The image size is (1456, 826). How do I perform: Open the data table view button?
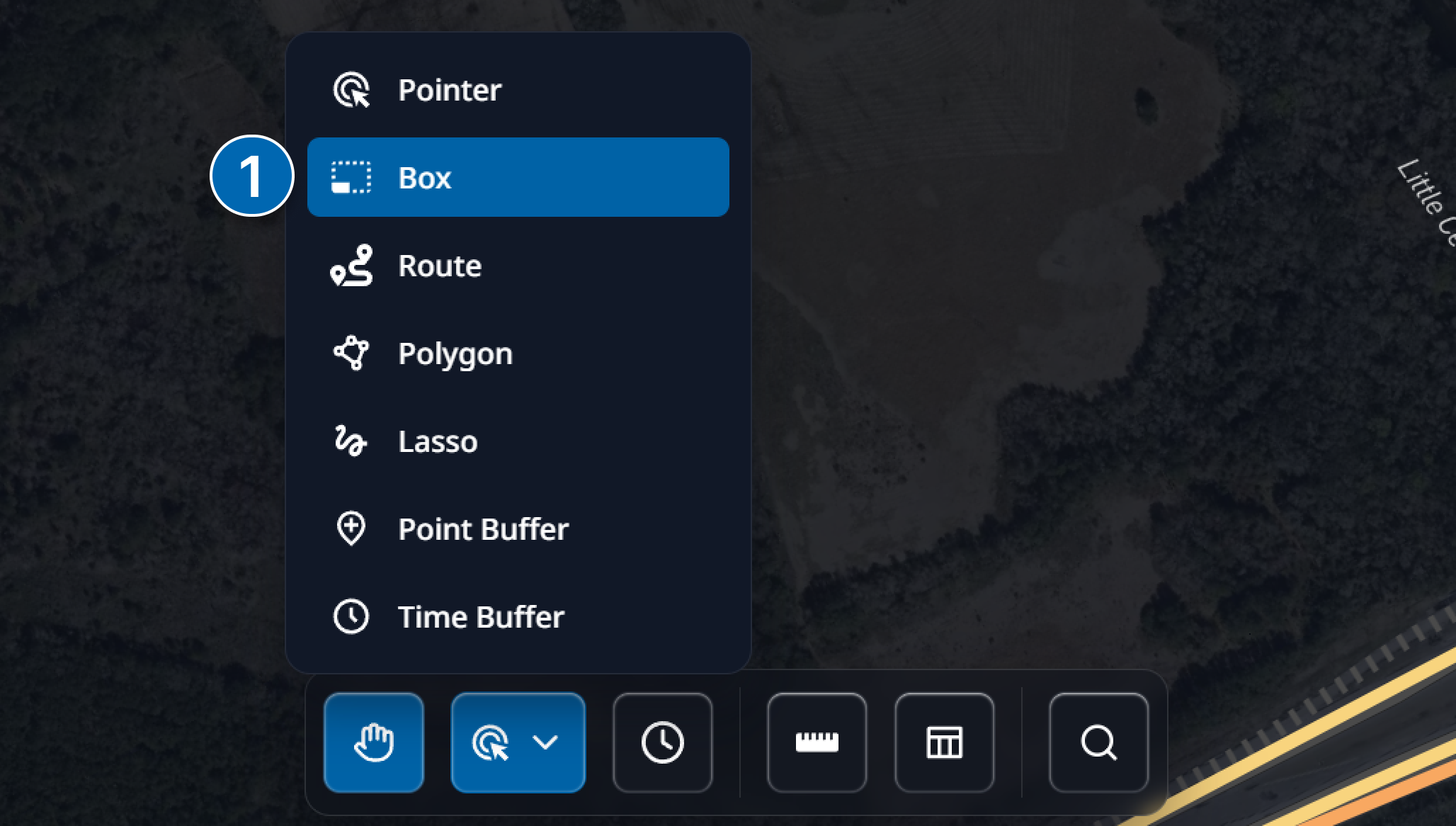click(944, 742)
